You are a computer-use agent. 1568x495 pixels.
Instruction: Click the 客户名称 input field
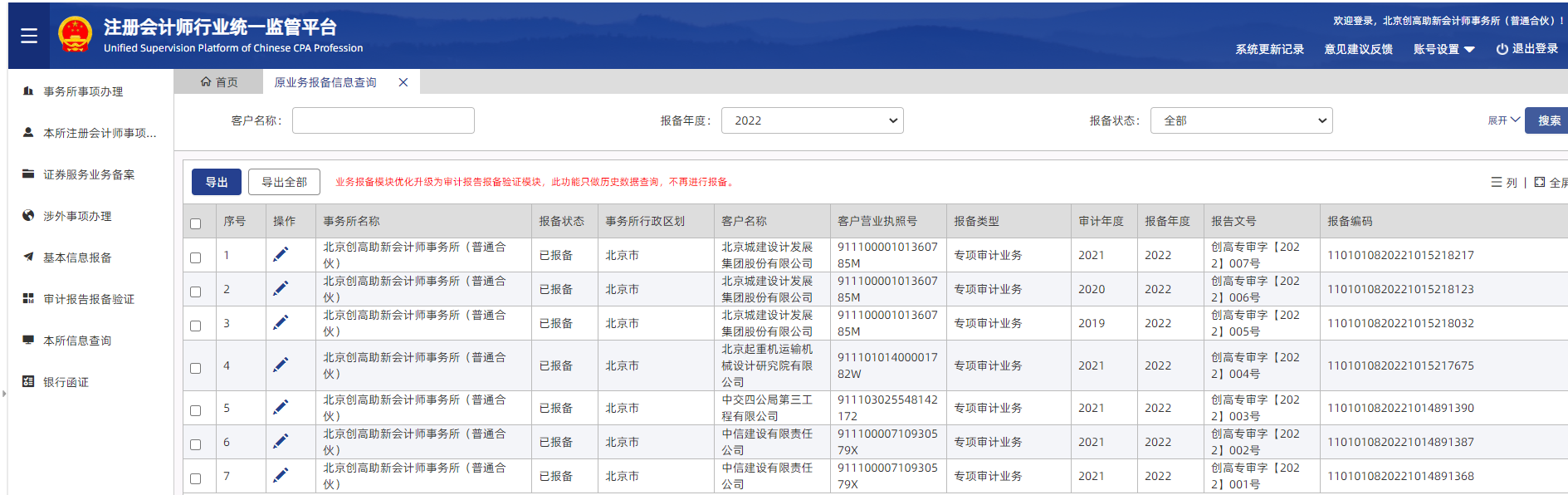383,120
